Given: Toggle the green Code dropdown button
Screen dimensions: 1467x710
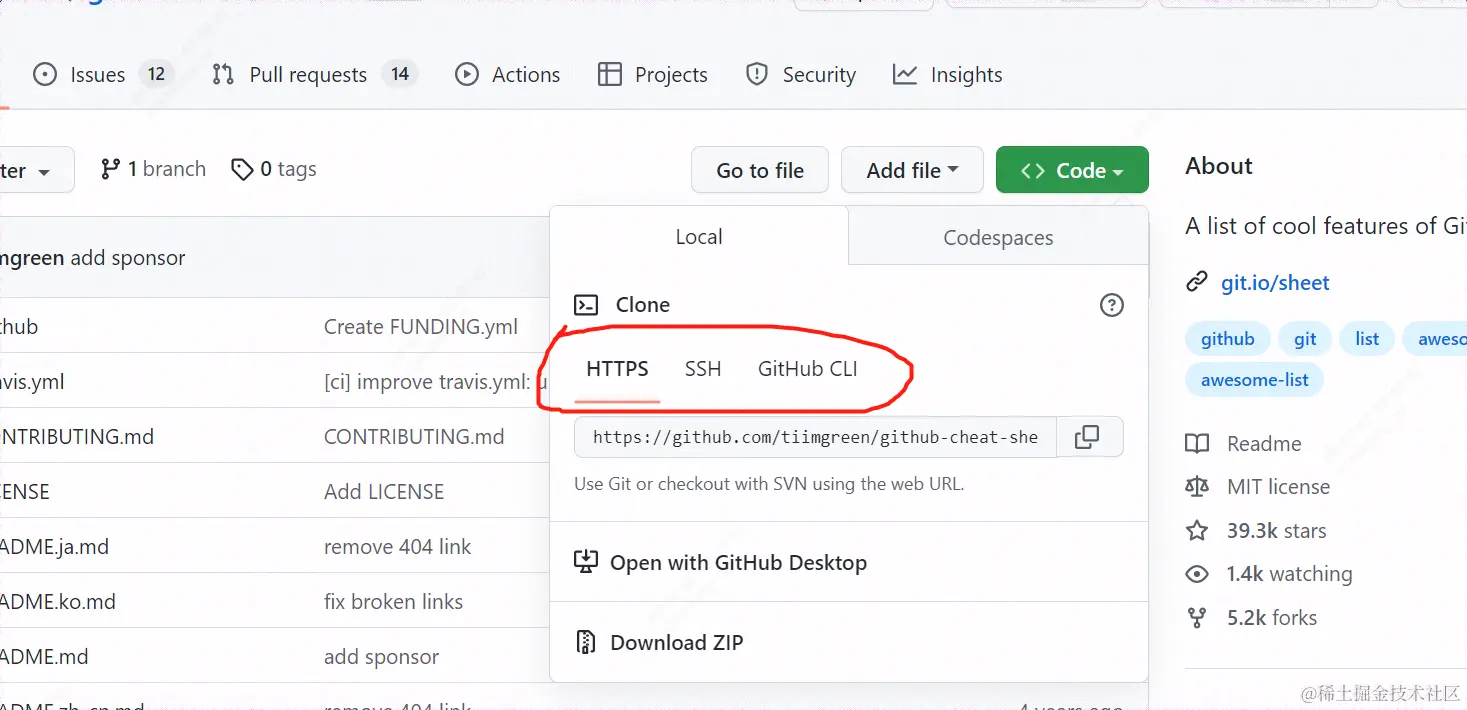Looking at the screenshot, I should pyautogui.click(x=1072, y=170).
